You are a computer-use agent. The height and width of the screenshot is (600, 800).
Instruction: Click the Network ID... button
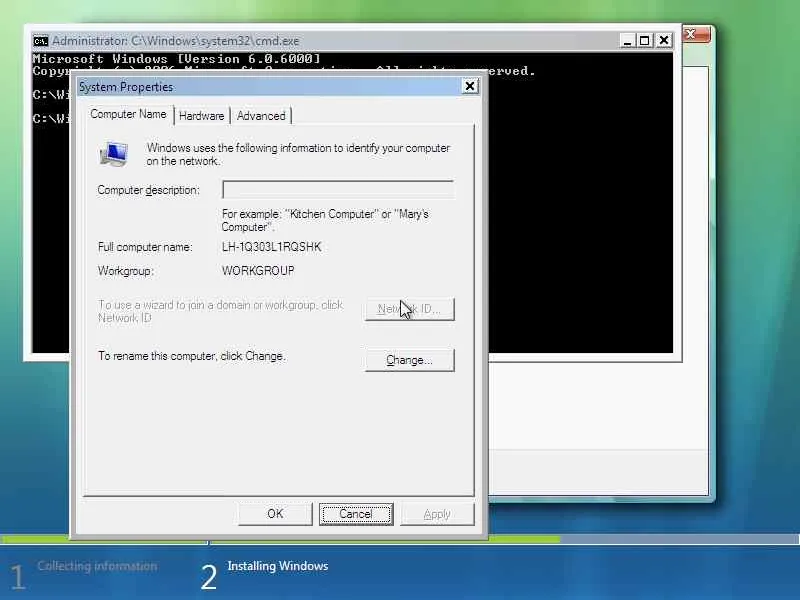[409, 309]
